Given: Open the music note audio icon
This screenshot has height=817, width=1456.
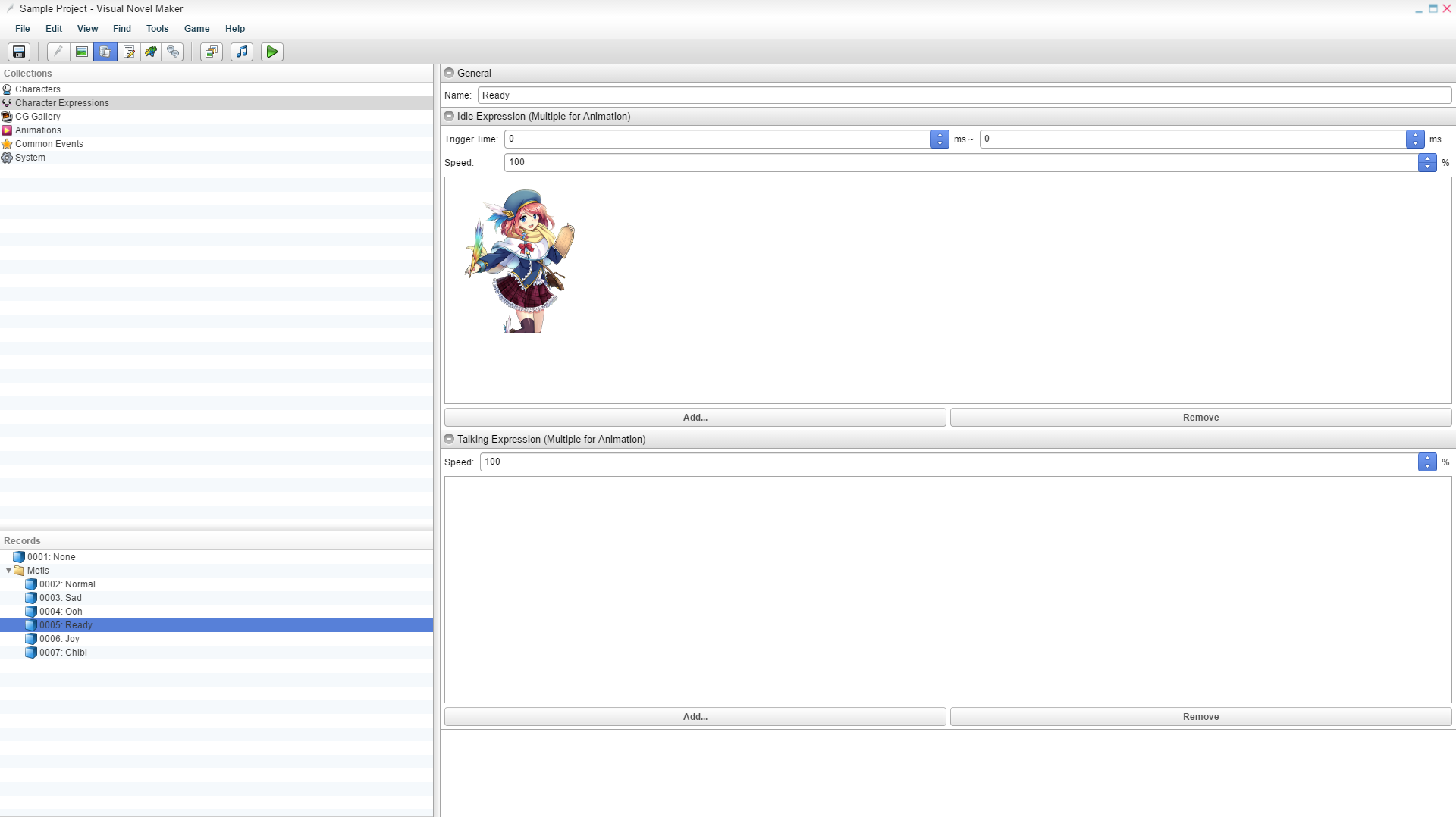Looking at the screenshot, I should 242,52.
